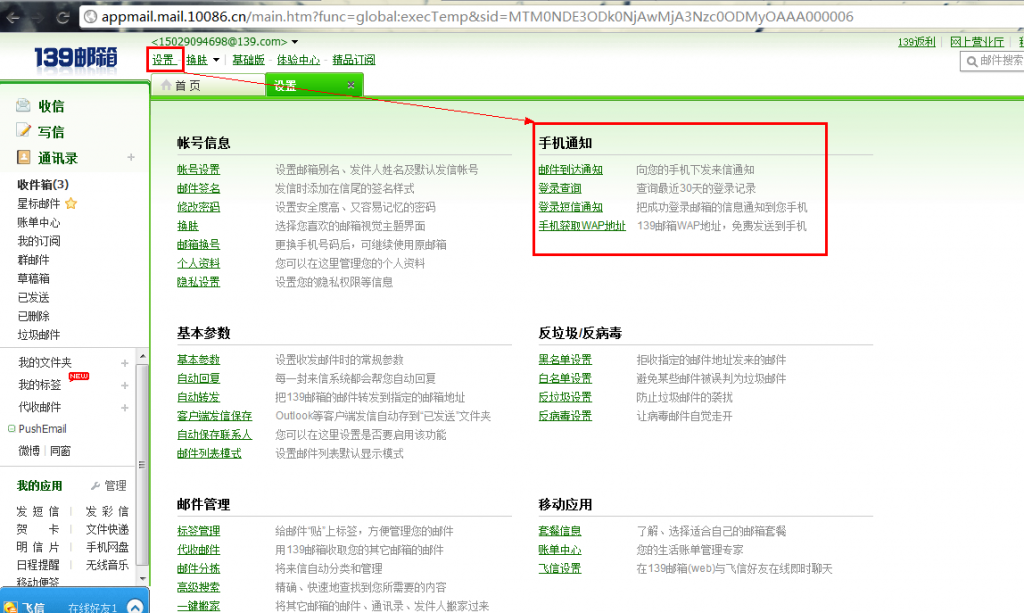
Task: Open the 通讯录 contacts book icon
Action: (22, 157)
